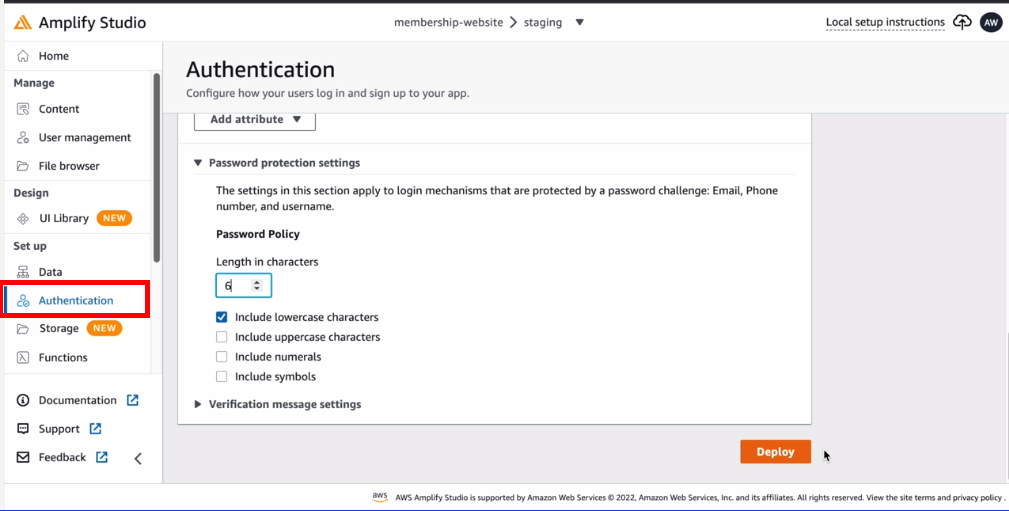Click the Storage folder icon
The height and width of the screenshot is (511, 1009).
(23, 328)
